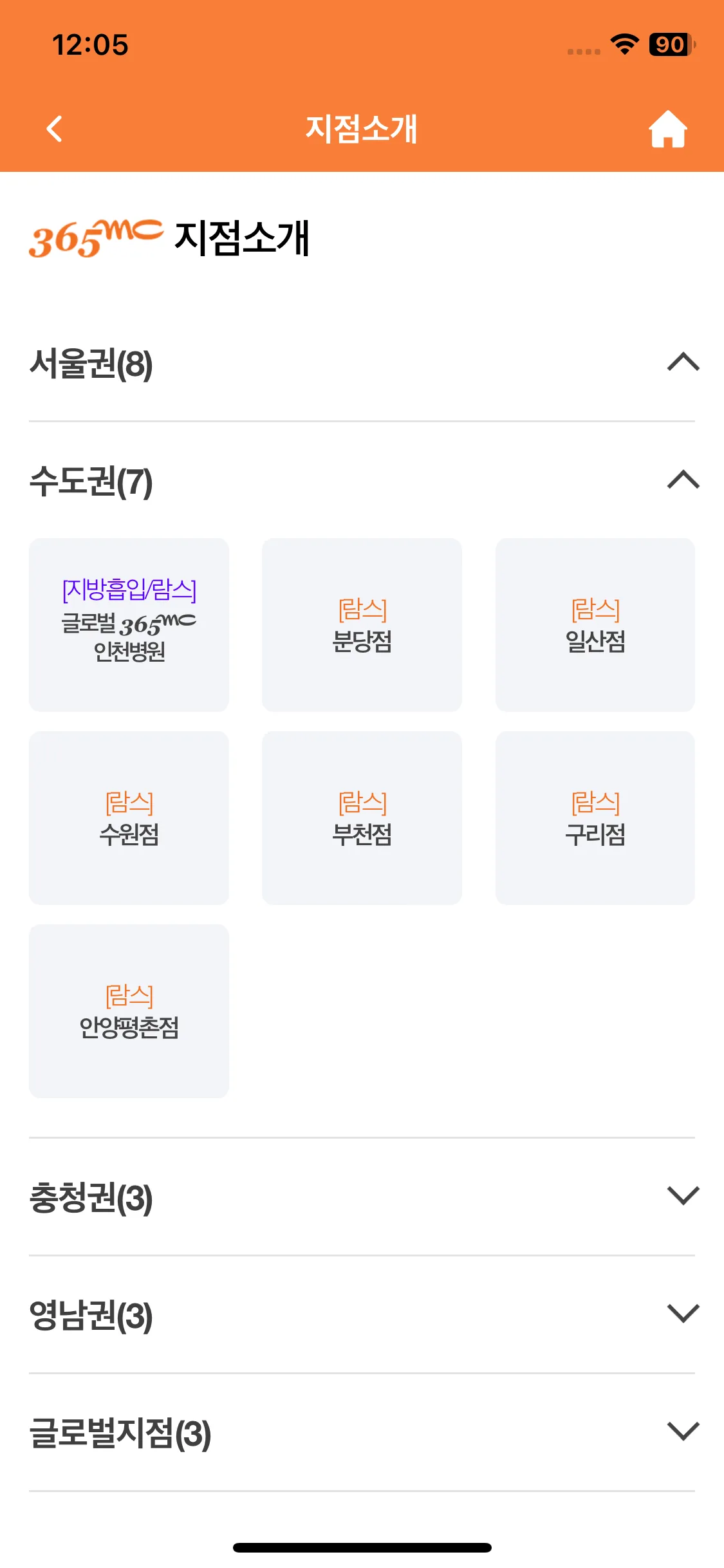This screenshot has height=1568, width=724.
Task: Tap the battery indicator showing 90
Action: tap(673, 44)
